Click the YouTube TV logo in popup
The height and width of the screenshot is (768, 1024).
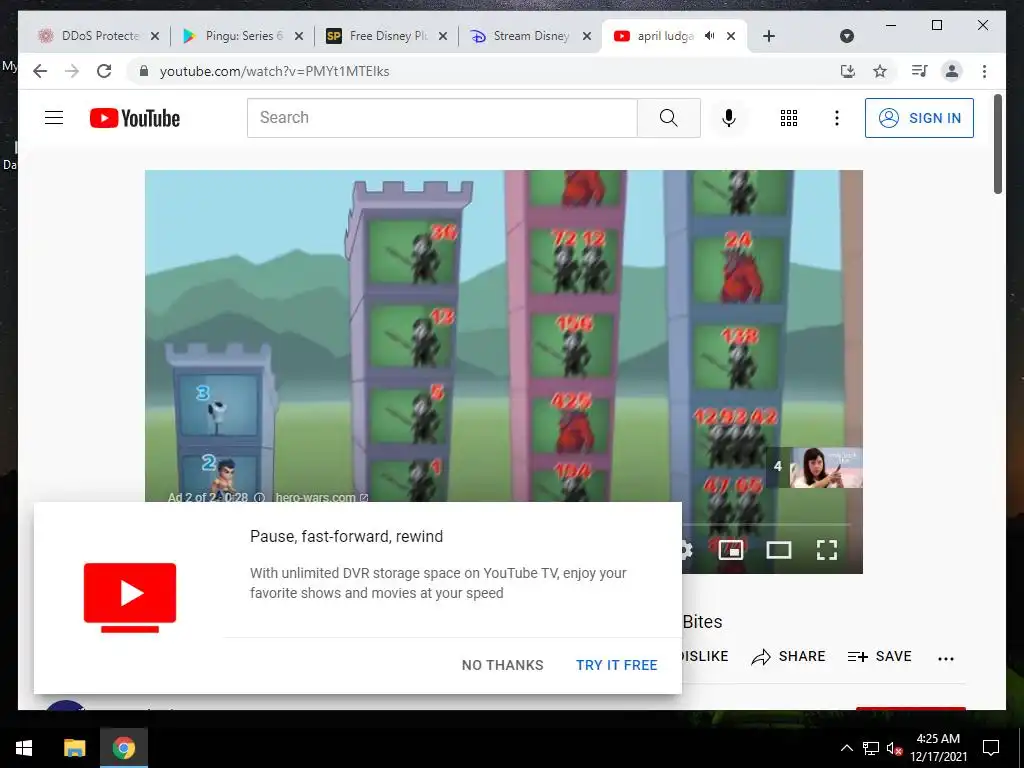(130, 598)
